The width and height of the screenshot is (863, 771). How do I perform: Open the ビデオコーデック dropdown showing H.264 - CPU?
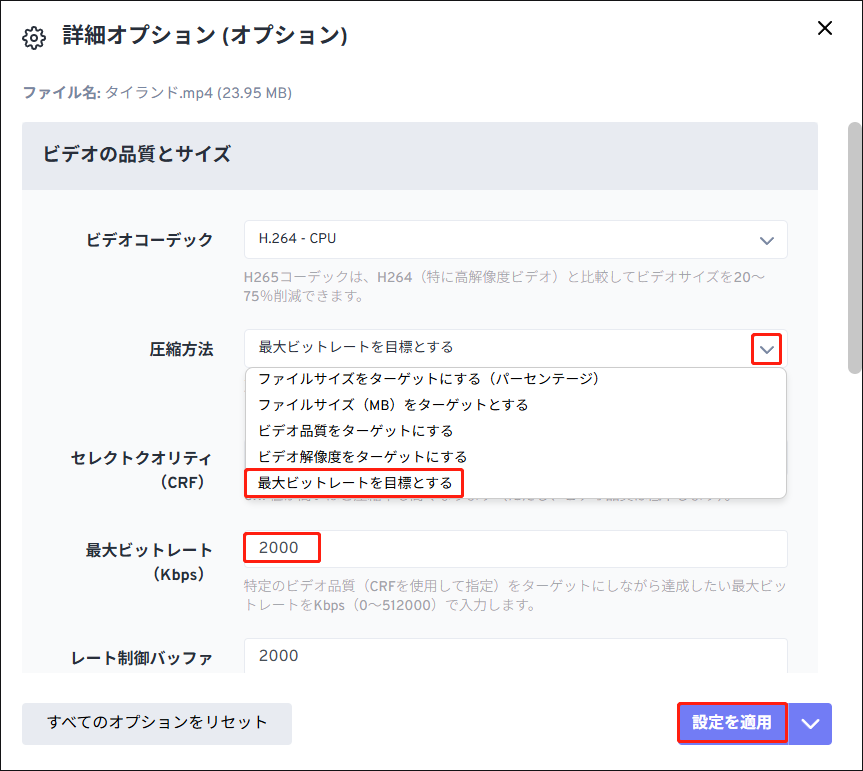[767, 240]
